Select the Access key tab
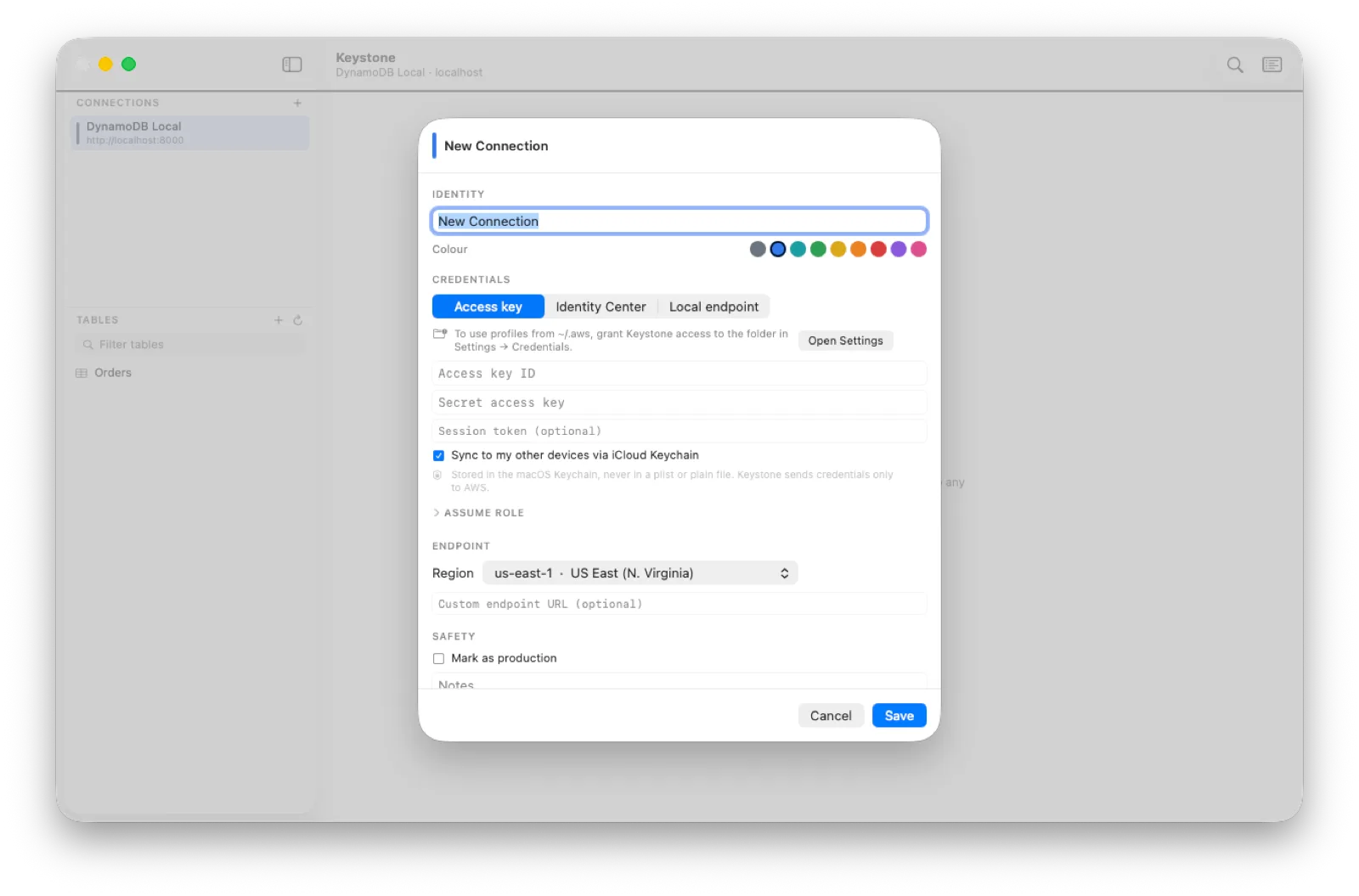 (488, 307)
